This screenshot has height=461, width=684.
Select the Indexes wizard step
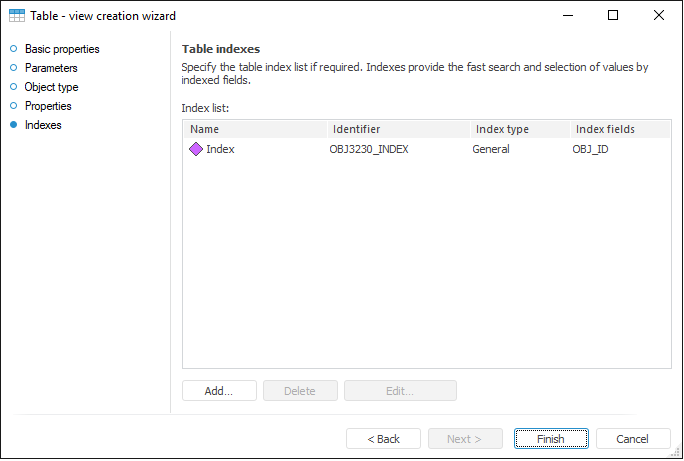point(43,125)
